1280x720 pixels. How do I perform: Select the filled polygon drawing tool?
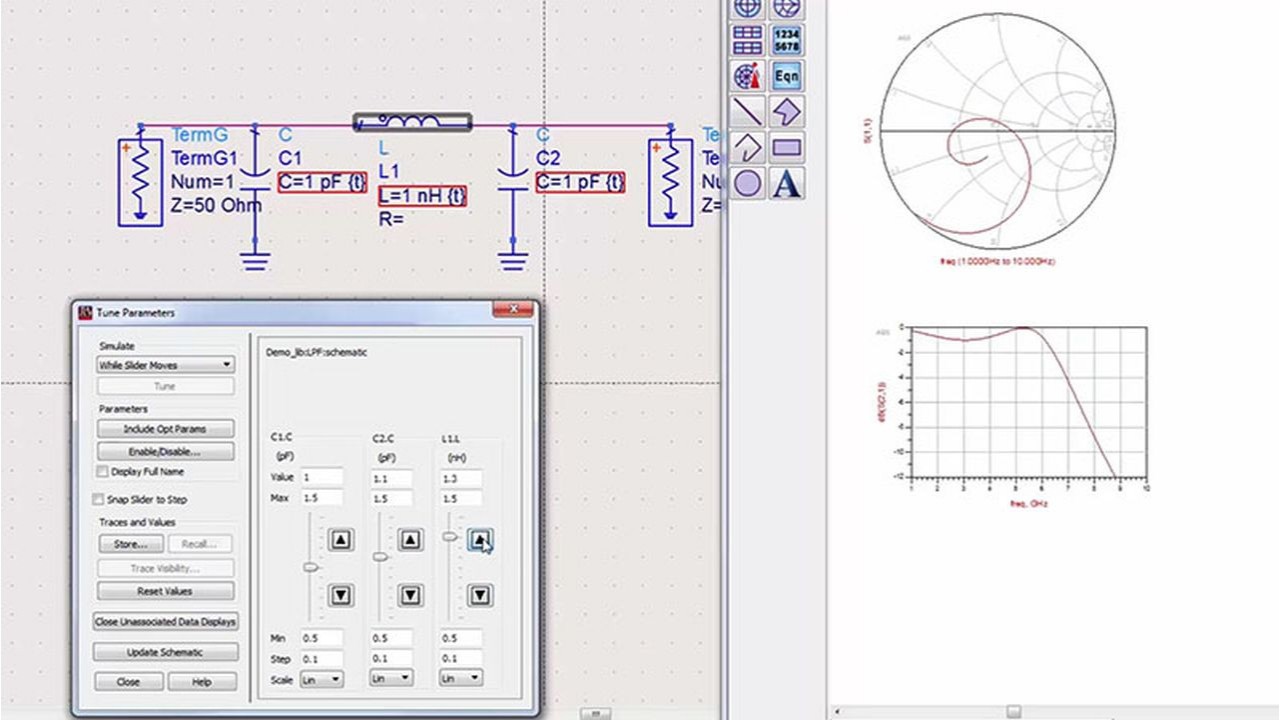pyautogui.click(x=787, y=111)
